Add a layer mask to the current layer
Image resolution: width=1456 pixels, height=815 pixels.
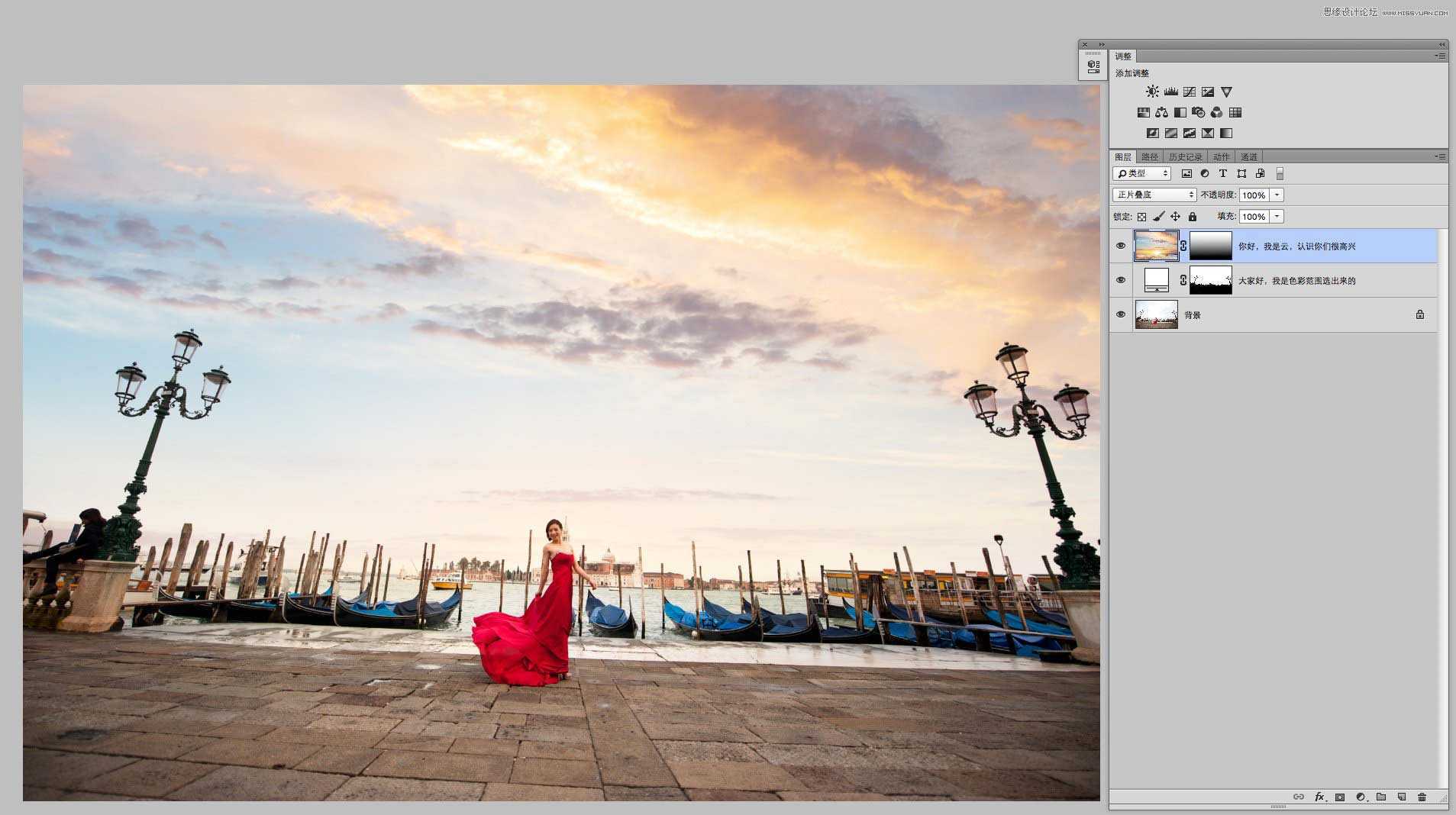coord(1340,797)
